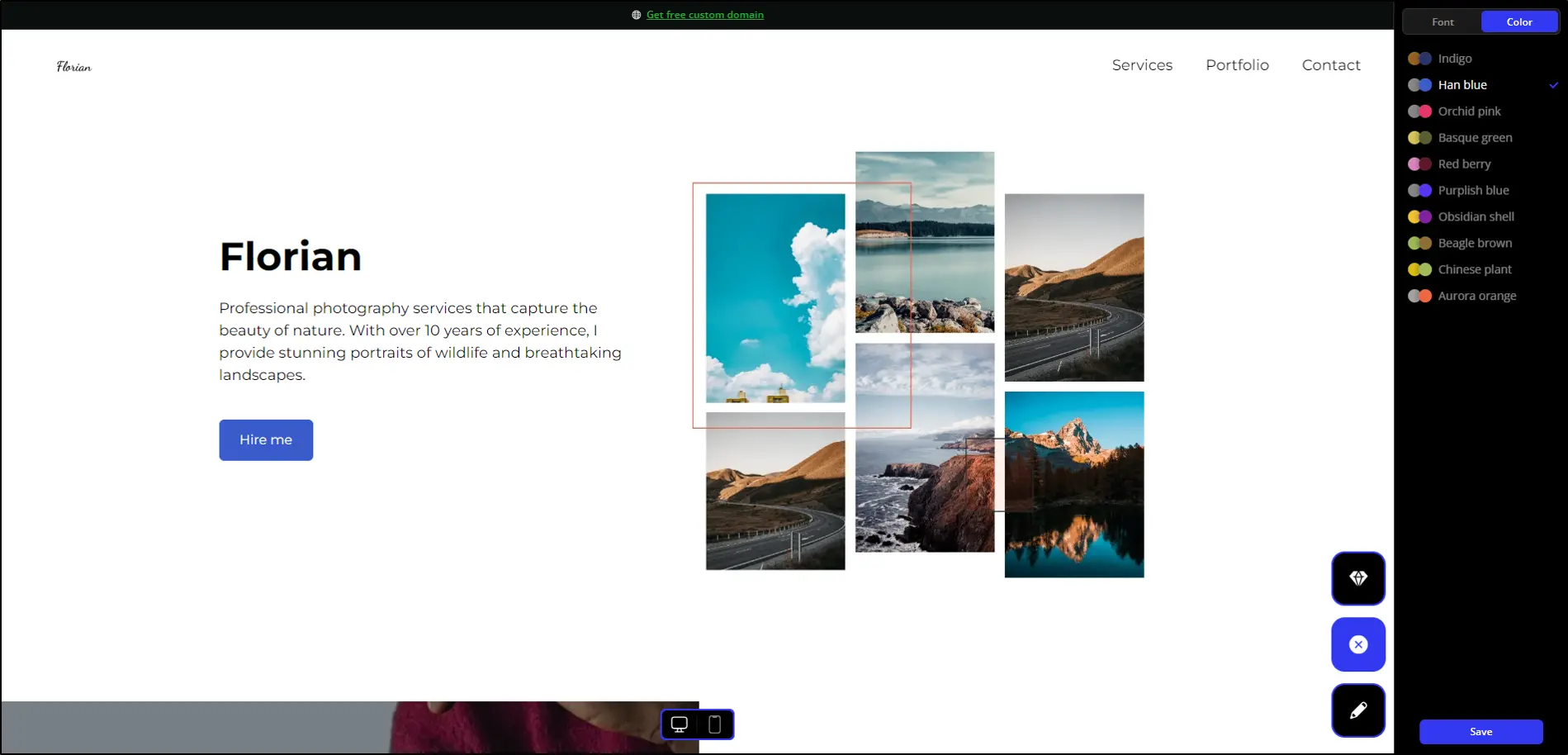Switch to mobile preview icon
1568x755 pixels.
(x=715, y=724)
